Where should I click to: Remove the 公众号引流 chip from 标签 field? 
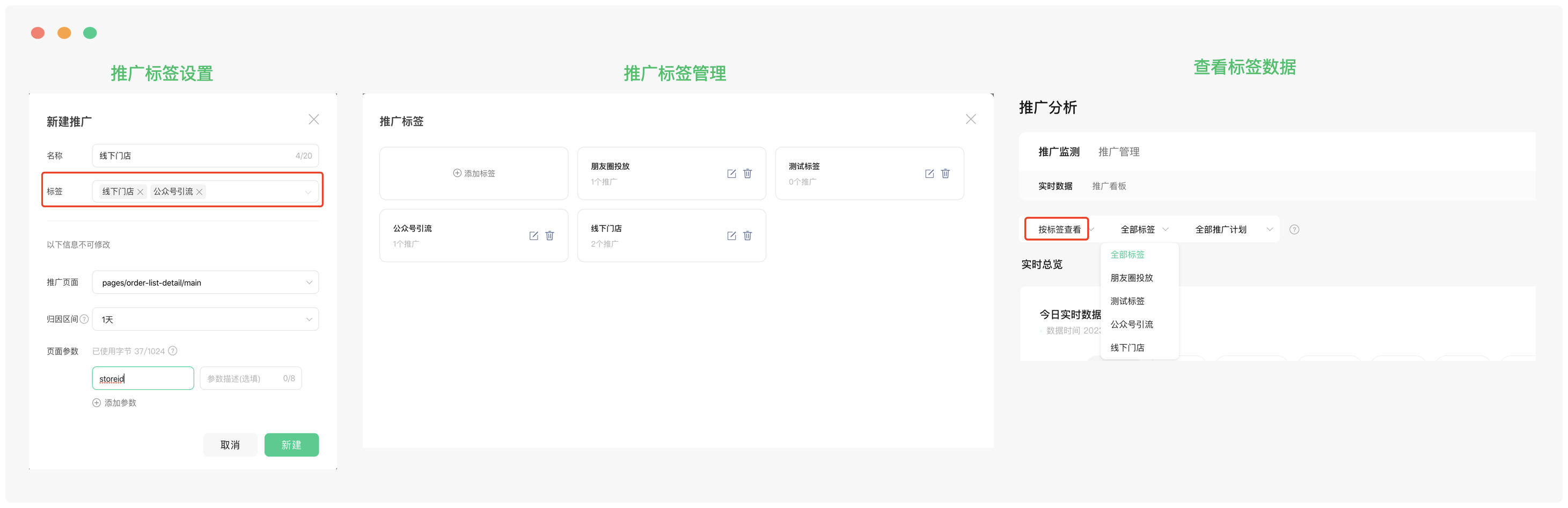click(x=199, y=192)
